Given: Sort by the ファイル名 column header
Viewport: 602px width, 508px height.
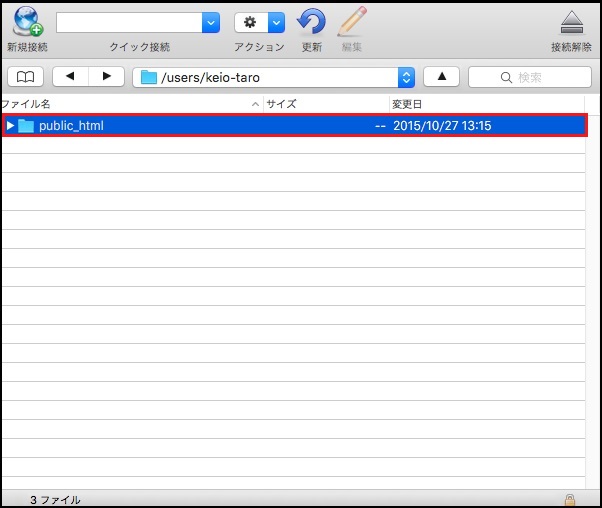Looking at the screenshot, I should point(125,104).
